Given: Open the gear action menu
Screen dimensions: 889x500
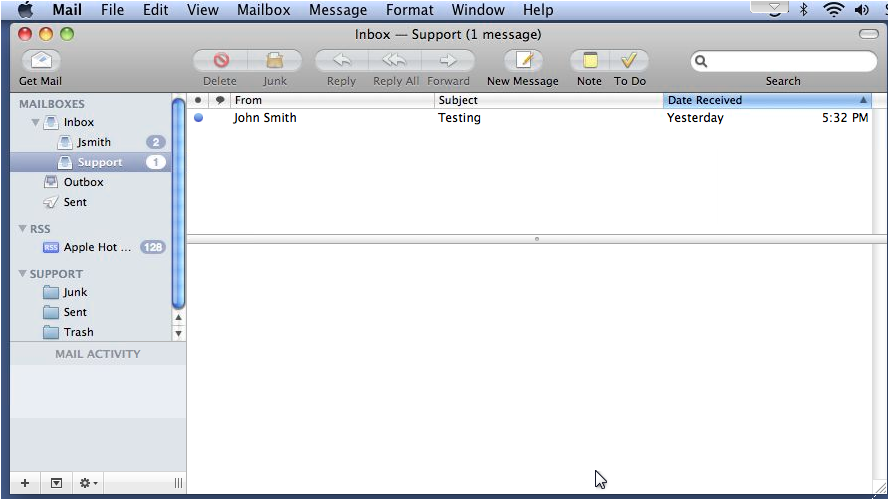Looking at the screenshot, I should [x=88, y=483].
